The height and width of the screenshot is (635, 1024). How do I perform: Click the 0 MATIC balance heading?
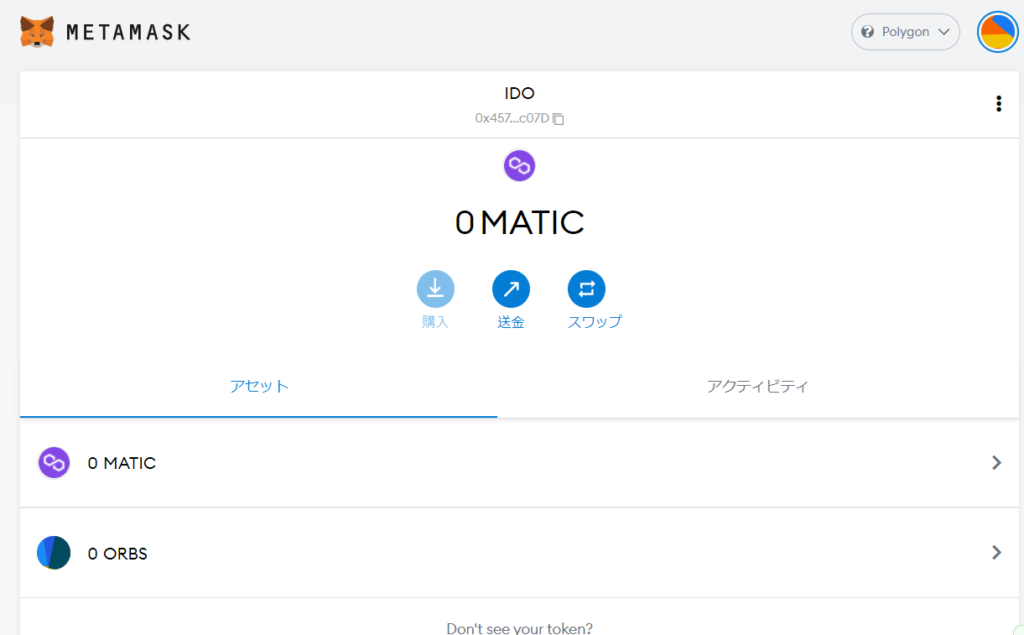coord(519,222)
